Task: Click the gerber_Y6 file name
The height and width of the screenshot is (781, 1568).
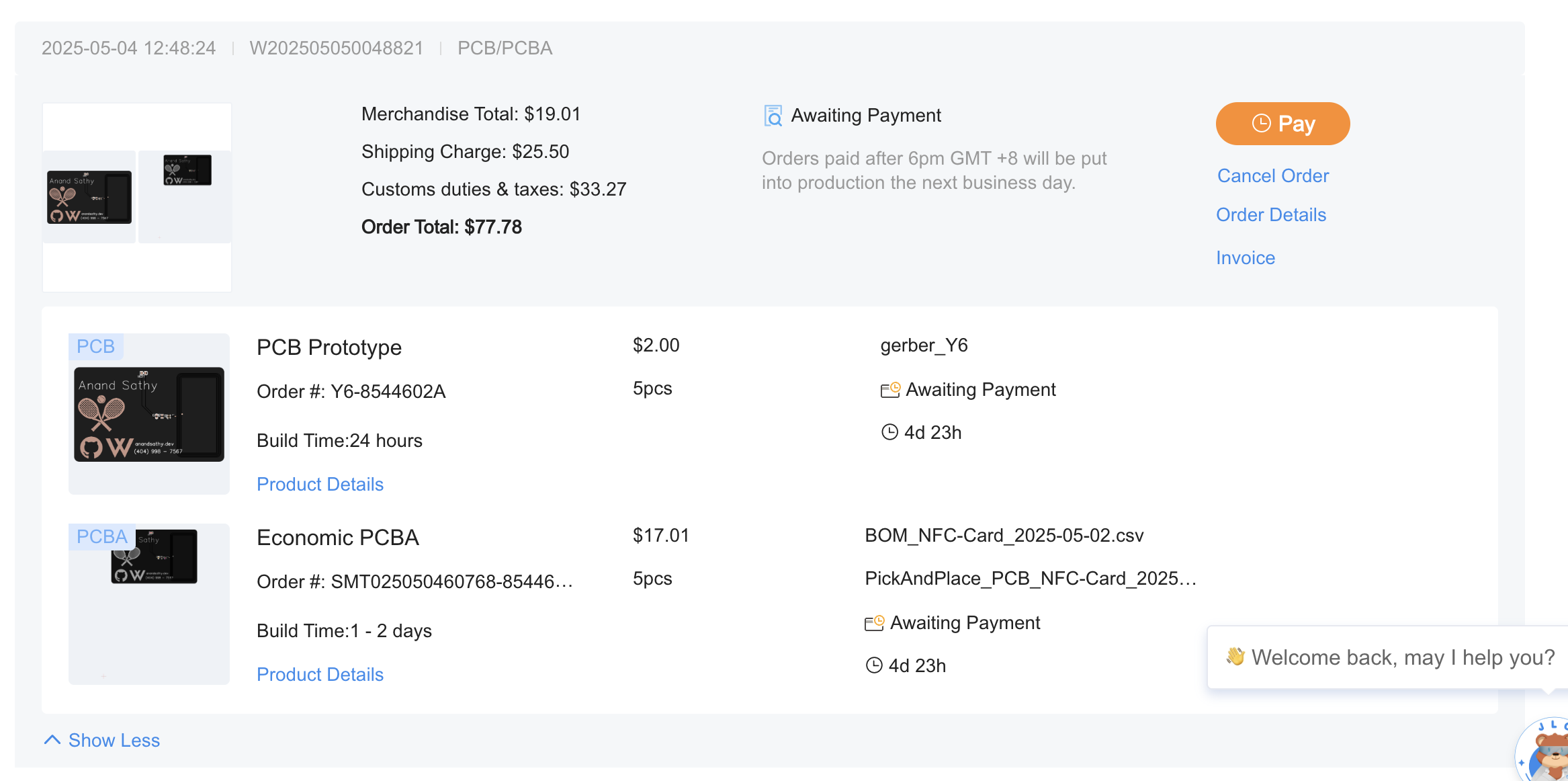Action: 924,345
